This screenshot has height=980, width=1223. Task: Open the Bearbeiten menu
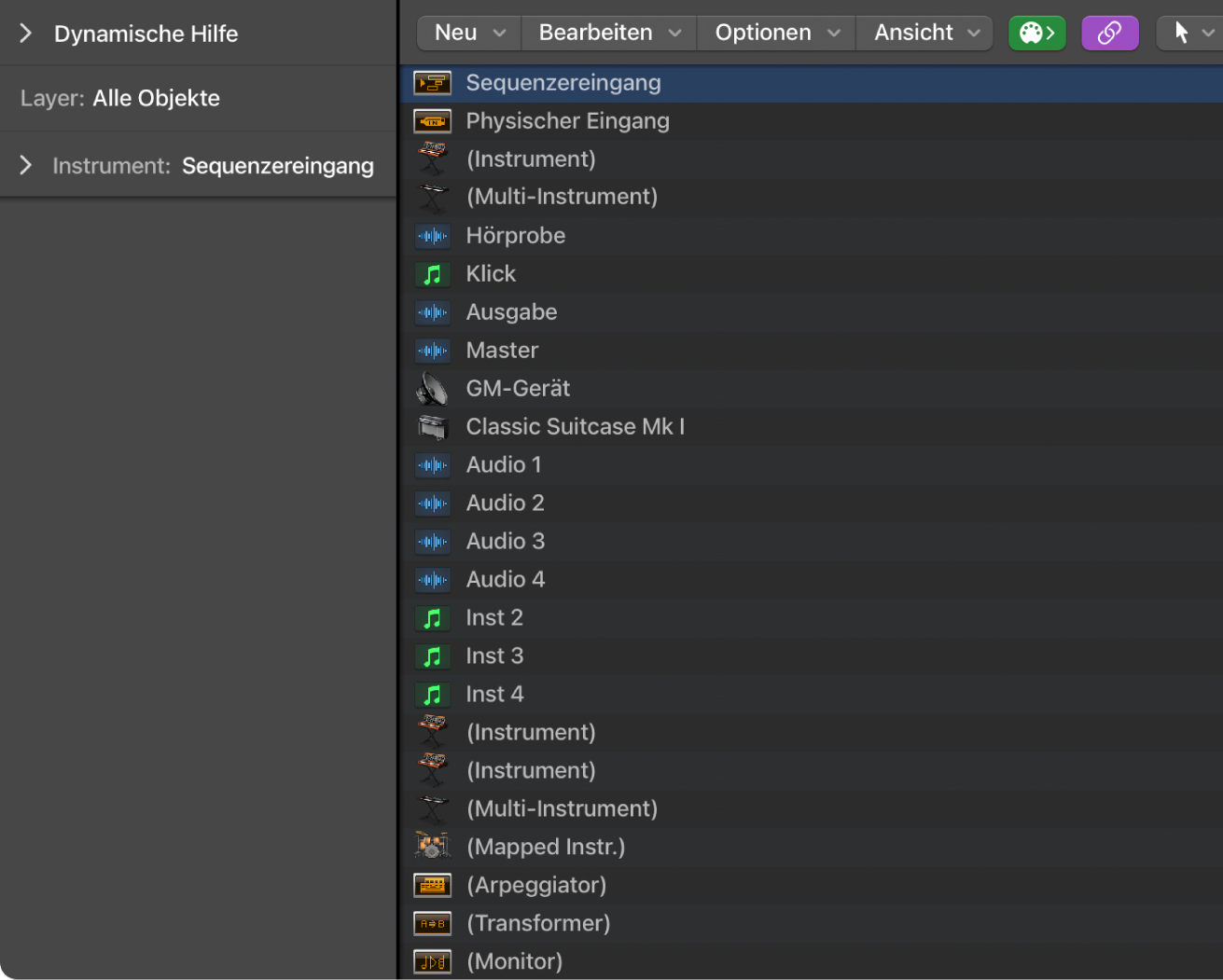click(606, 32)
